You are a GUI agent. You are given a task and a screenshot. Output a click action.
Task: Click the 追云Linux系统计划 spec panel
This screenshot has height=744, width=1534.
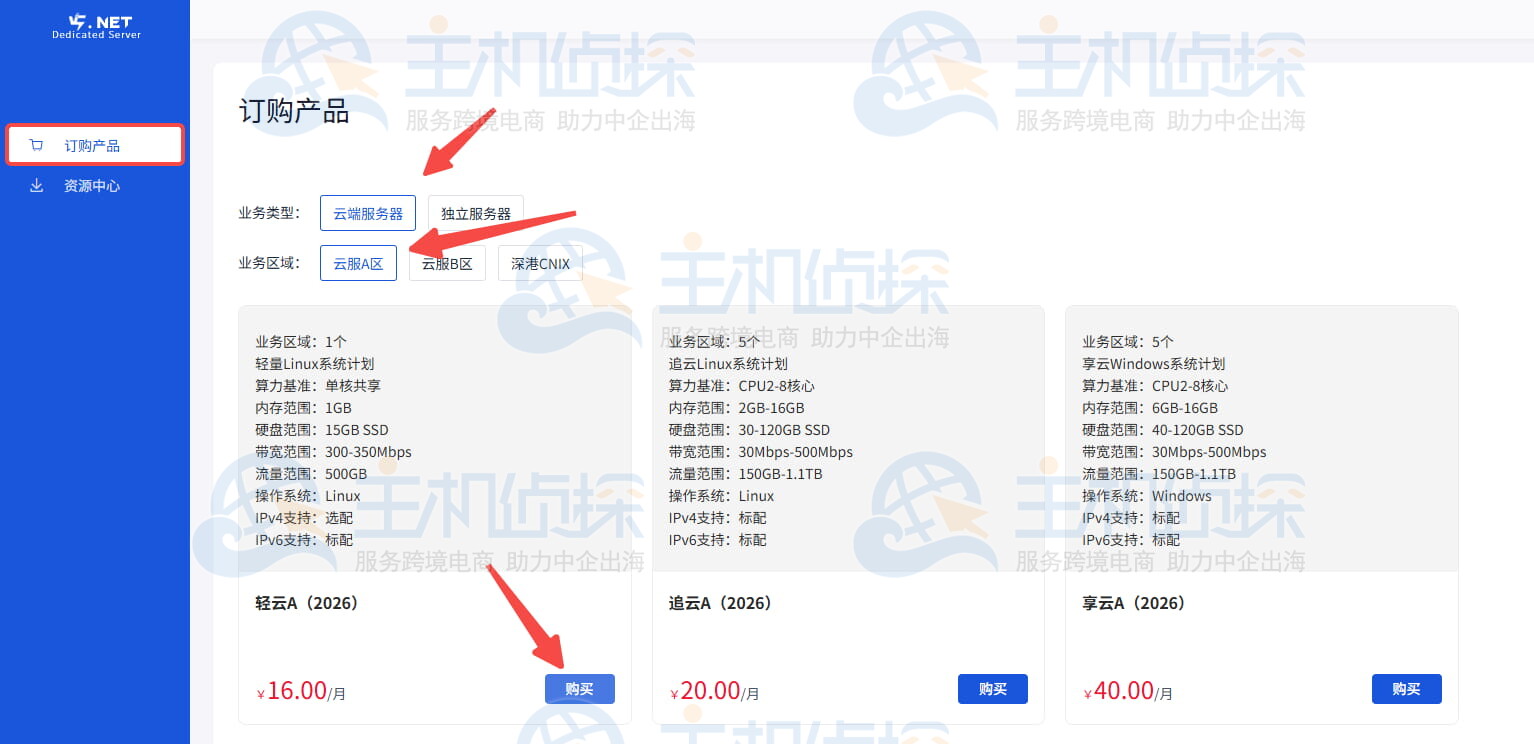tap(847, 440)
